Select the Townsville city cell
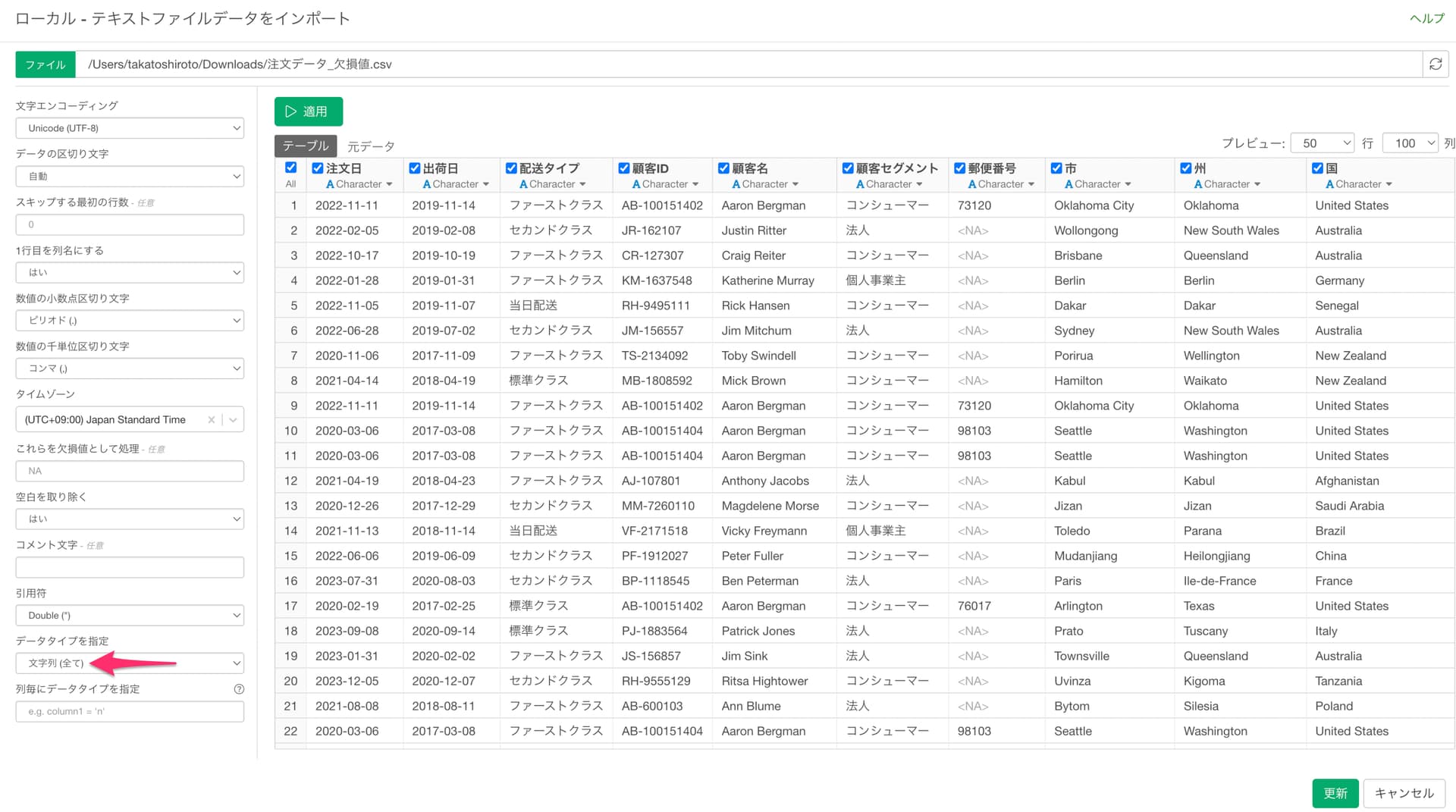 (1109, 656)
